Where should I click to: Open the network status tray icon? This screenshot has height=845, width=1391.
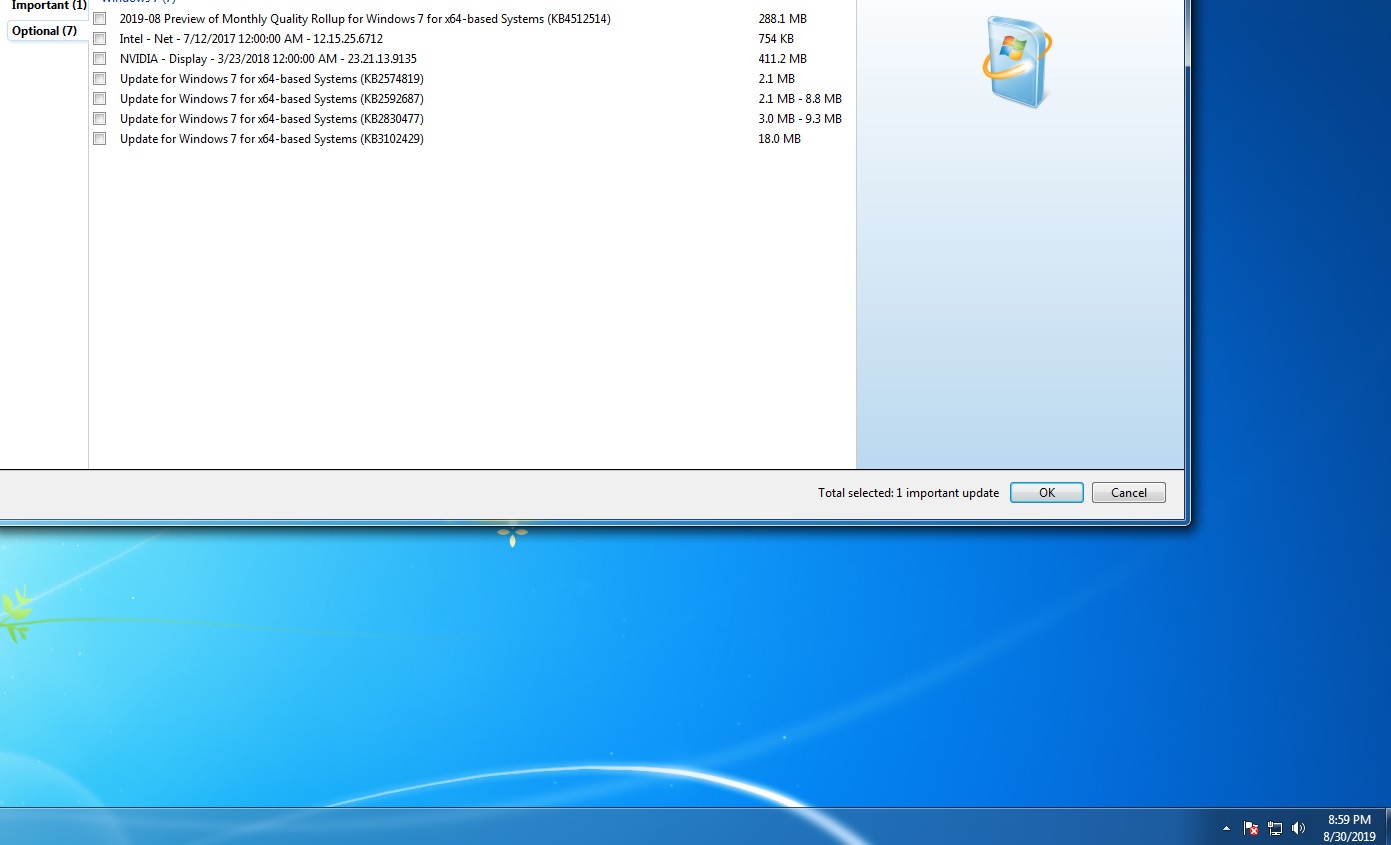(x=1275, y=828)
